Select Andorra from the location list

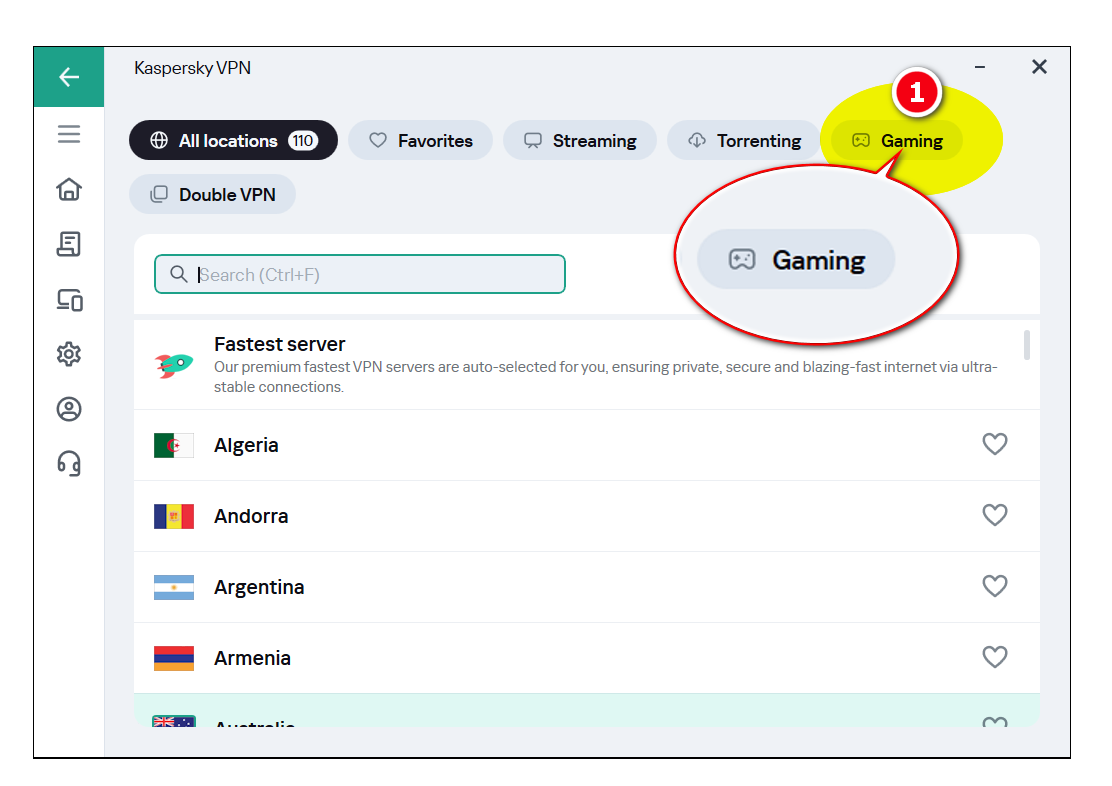click(x=586, y=516)
